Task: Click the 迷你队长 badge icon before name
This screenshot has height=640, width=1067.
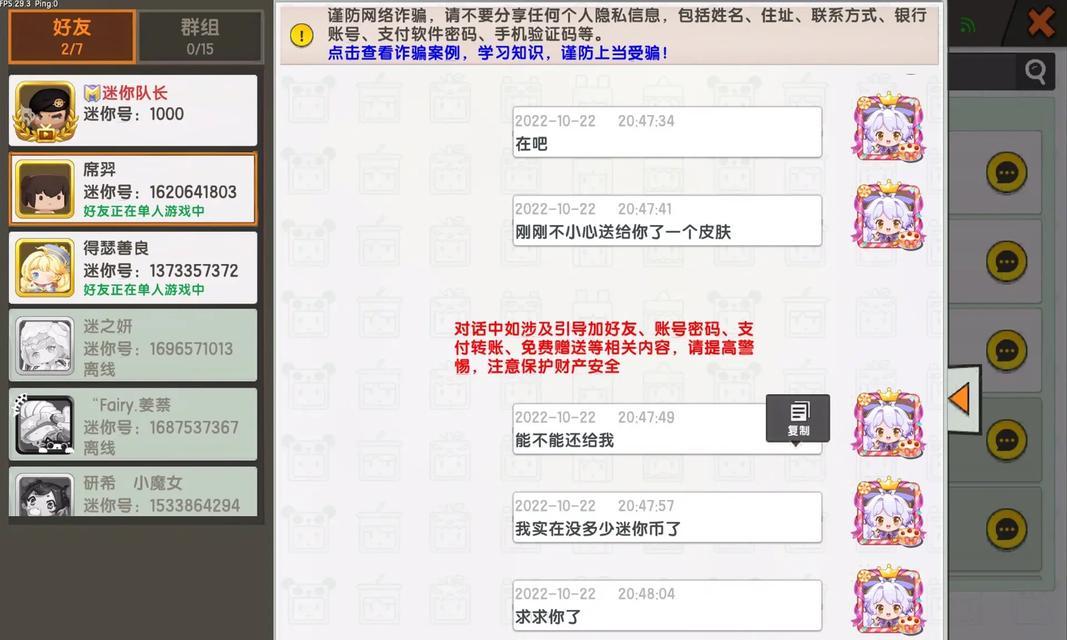Action: tap(92, 92)
